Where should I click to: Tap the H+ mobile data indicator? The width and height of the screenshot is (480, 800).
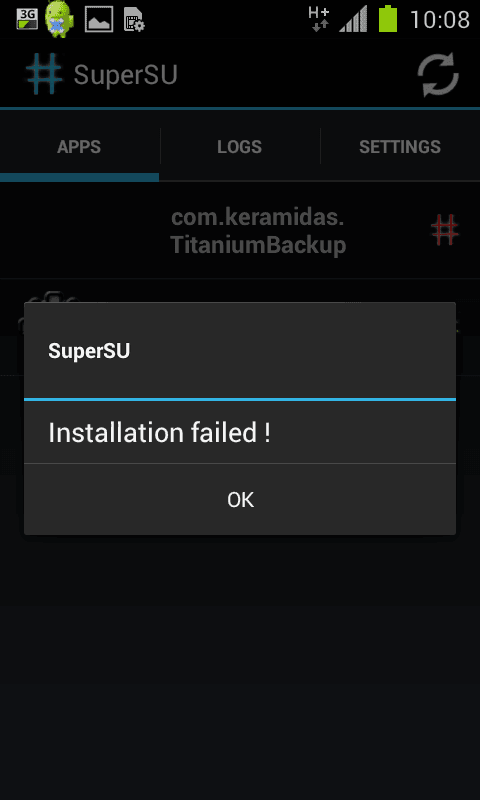coord(319,19)
